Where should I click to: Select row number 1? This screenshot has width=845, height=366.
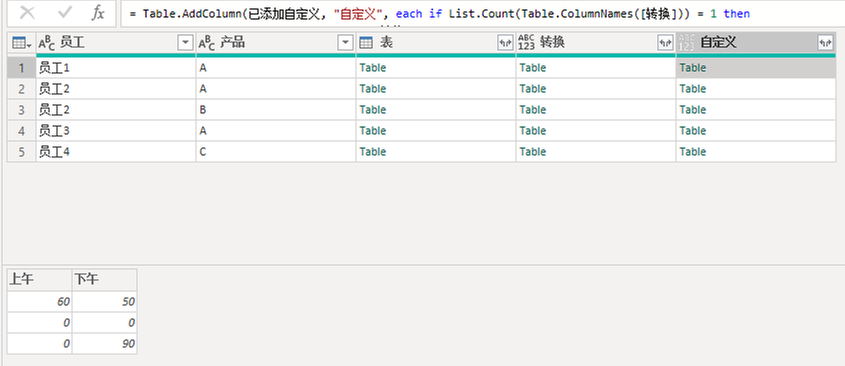[22, 68]
